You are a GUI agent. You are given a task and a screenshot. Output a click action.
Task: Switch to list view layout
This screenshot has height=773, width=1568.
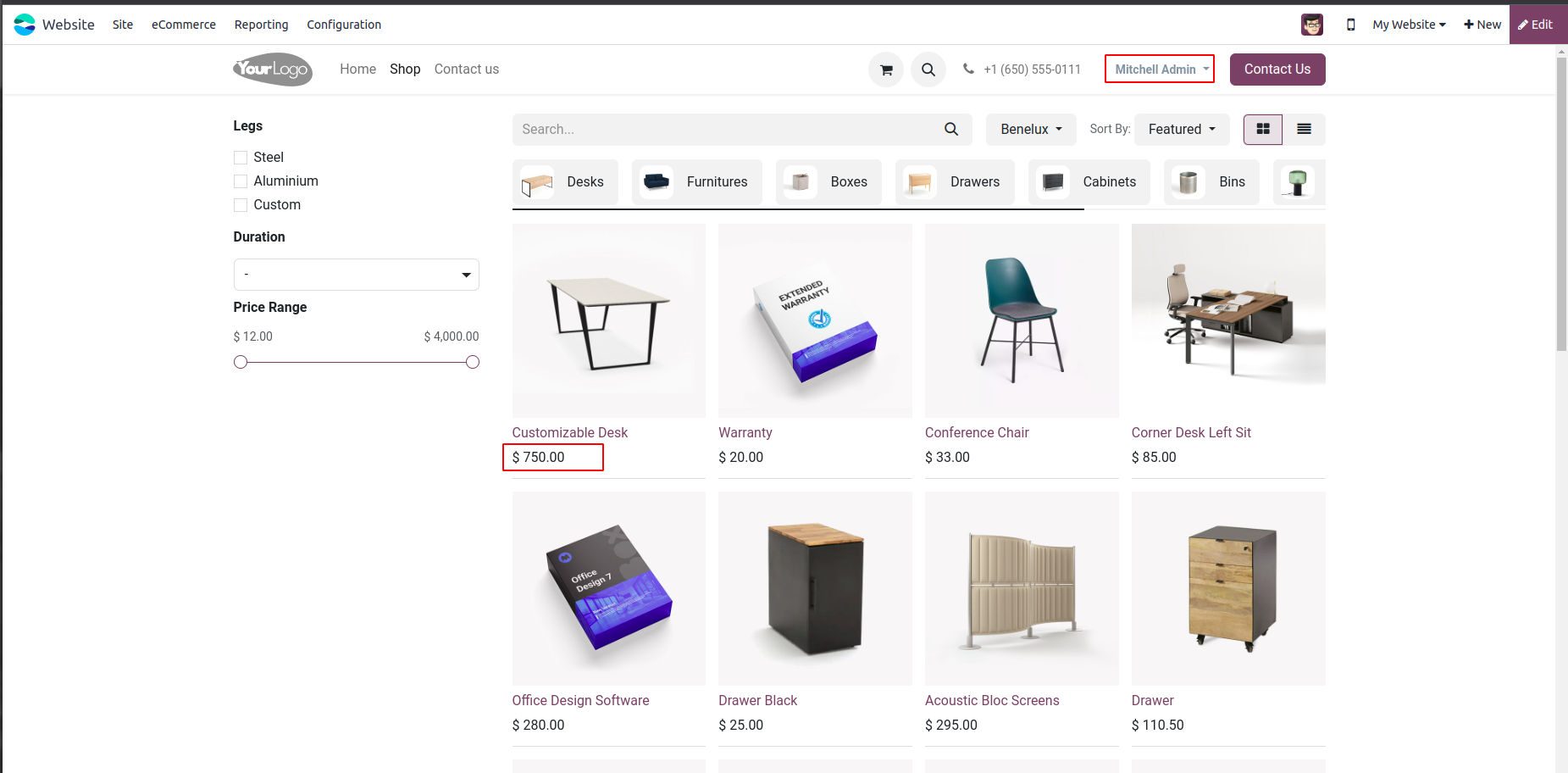click(1304, 129)
